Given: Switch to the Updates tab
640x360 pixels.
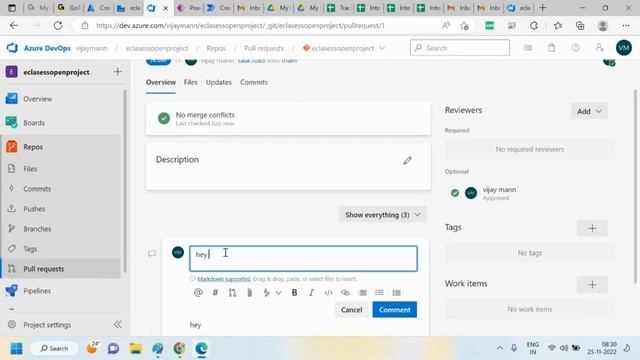Looking at the screenshot, I should (219, 82).
